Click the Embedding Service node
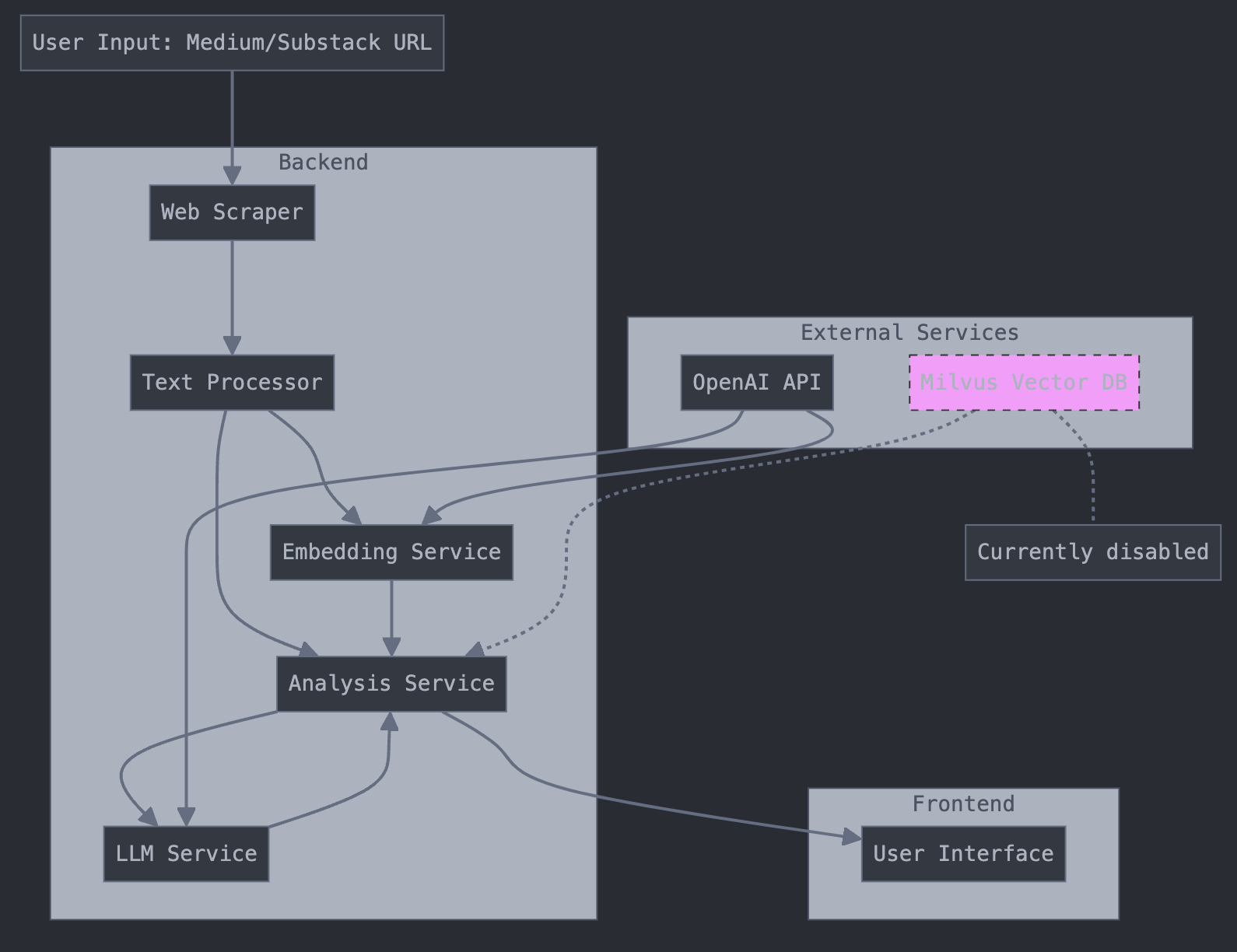Screen dimensions: 1237x952 click(x=391, y=552)
